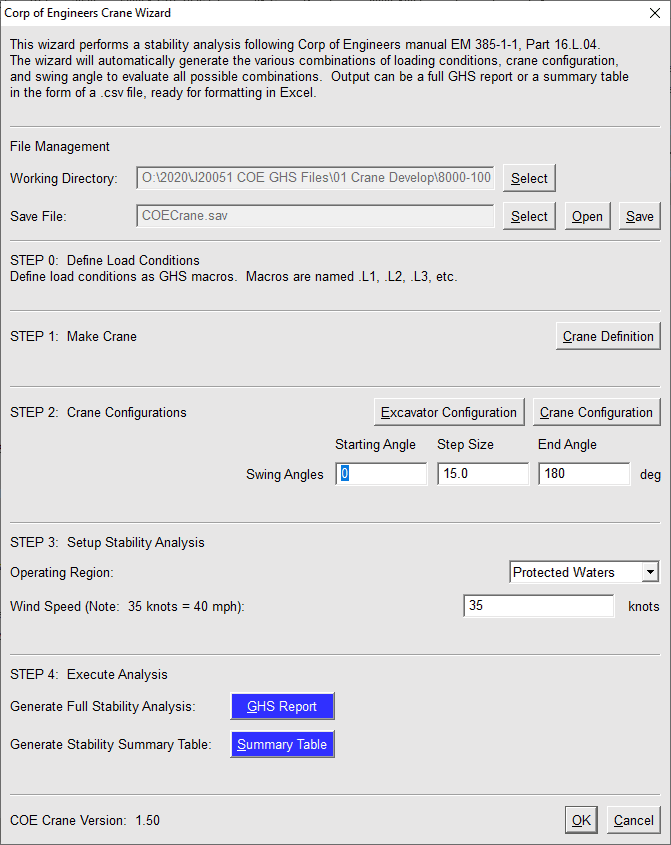Click Select button for Save File

pyautogui.click(x=529, y=216)
